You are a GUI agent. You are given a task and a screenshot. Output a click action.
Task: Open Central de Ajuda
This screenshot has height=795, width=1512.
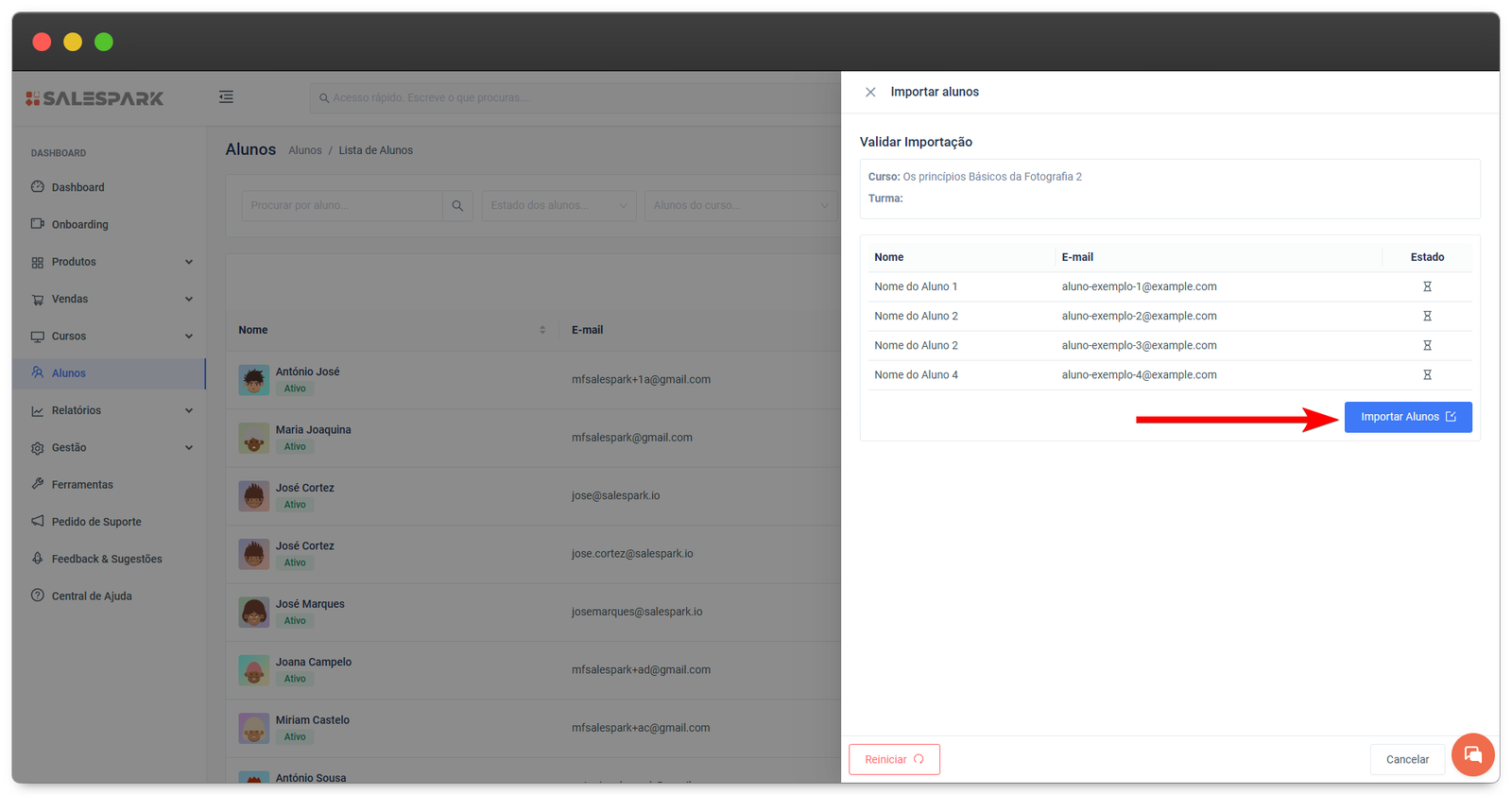(x=92, y=596)
